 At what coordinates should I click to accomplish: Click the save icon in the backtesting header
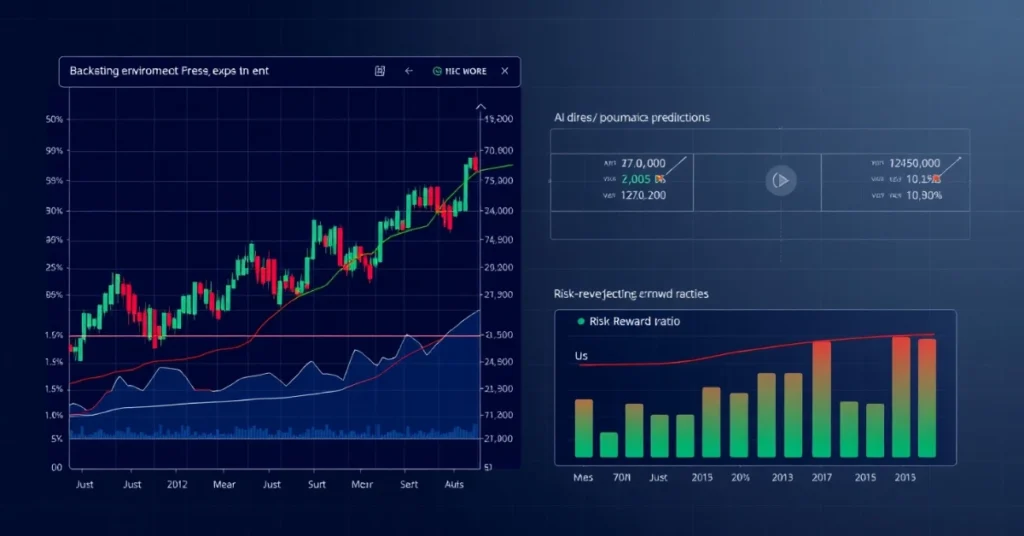click(x=380, y=71)
